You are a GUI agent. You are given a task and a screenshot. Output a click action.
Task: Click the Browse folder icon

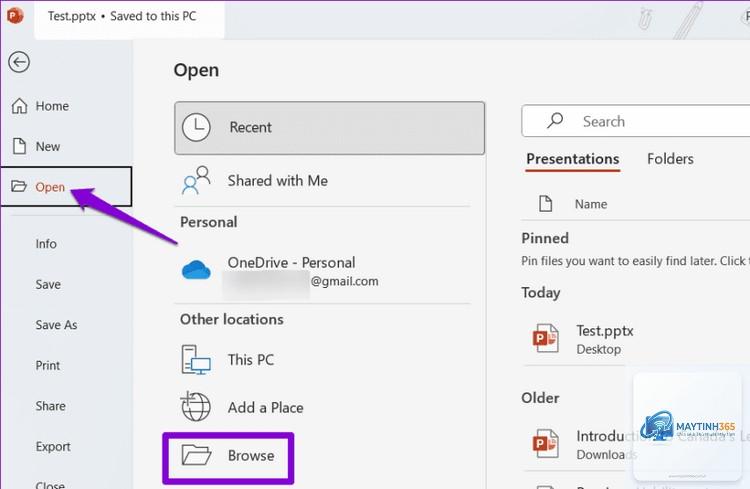(x=196, y=455)
